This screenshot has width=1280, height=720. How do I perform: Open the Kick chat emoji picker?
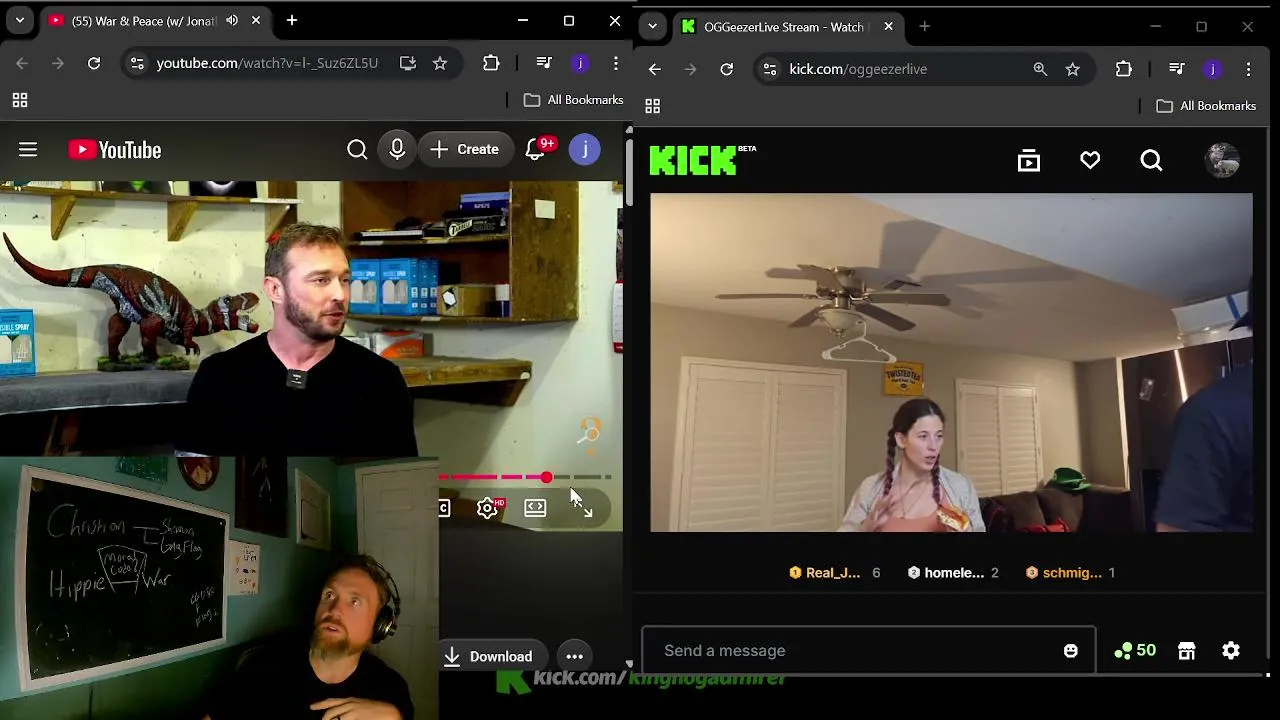pyautogui.click(x=1071, y=651)
